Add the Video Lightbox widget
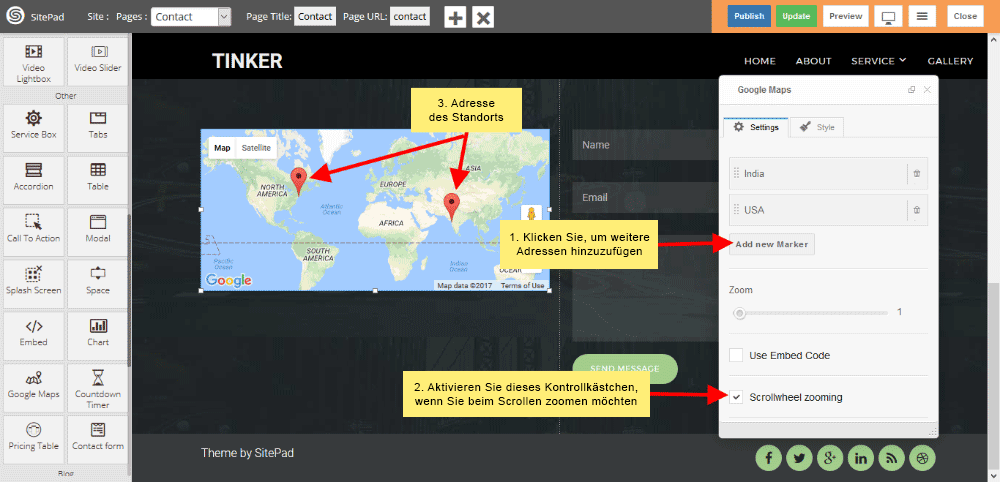The width and height of the screenshot is (1000, 482). click(33, 62)
